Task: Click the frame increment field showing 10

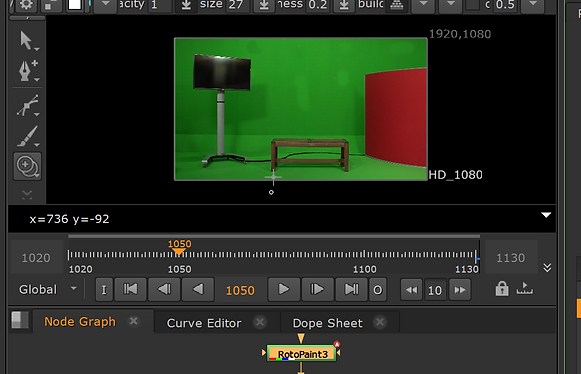Action: (x=435, y=290)
